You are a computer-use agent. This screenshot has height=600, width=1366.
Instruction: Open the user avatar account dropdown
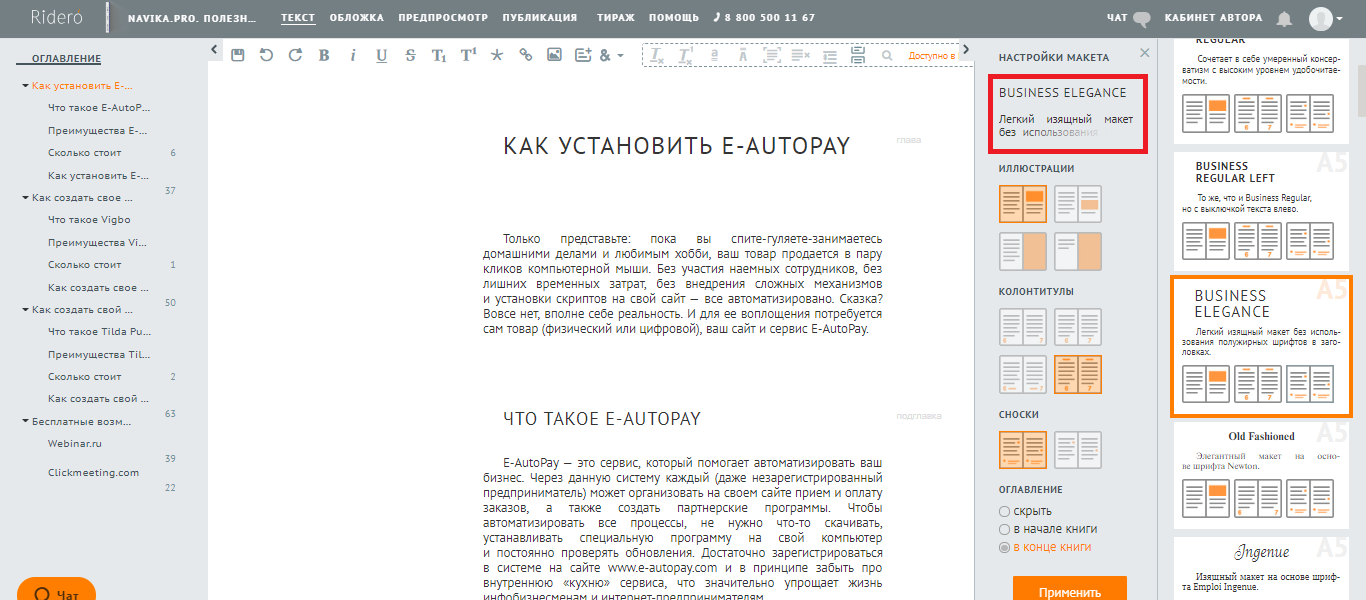[x=1327, y=19]
